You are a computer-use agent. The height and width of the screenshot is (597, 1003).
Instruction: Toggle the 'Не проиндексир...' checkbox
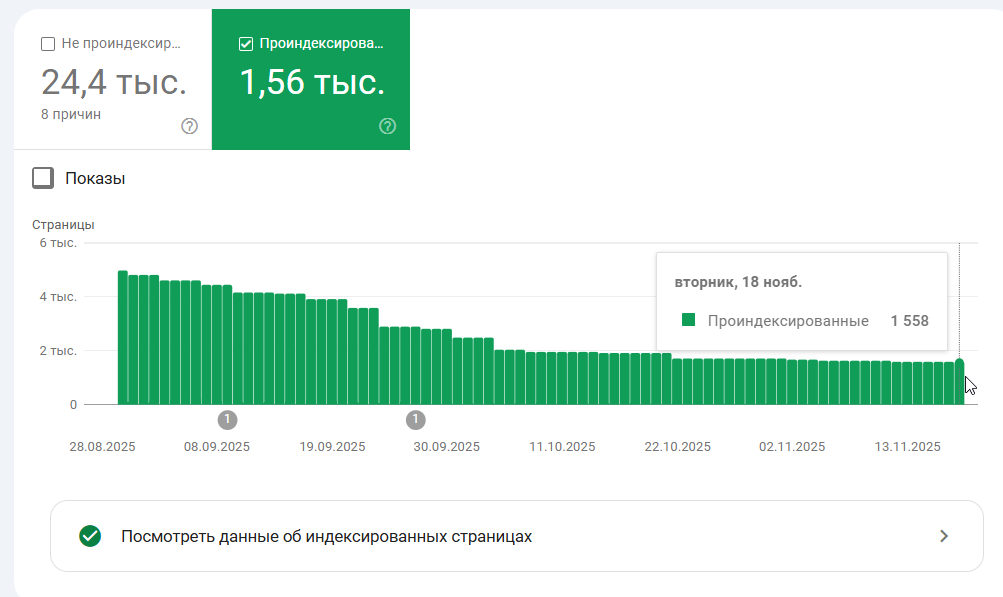tap(48, 44)
